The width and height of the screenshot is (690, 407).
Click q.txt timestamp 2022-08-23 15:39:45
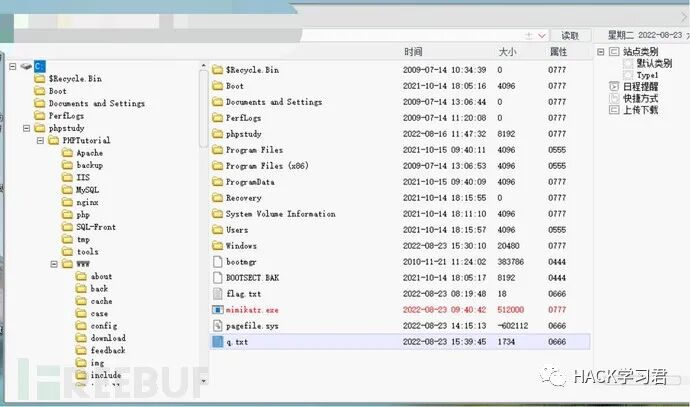(x=444, y=342)
